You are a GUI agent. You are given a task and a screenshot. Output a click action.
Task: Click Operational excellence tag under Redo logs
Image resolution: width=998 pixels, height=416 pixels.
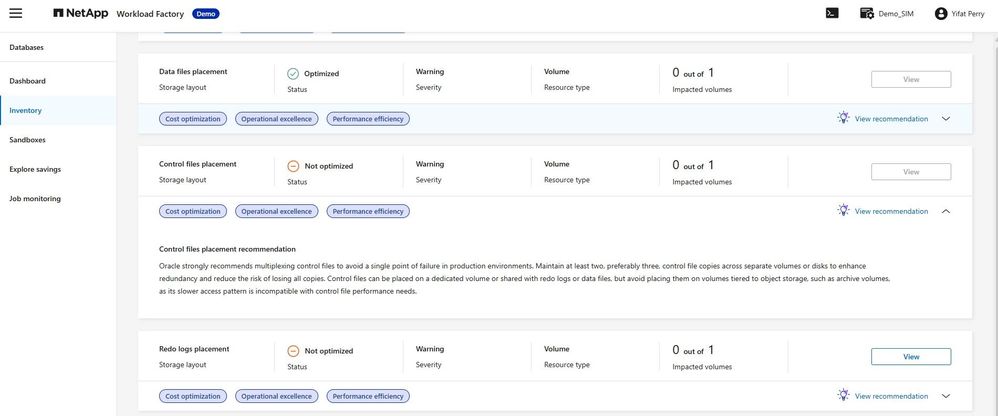coord(276,396)
